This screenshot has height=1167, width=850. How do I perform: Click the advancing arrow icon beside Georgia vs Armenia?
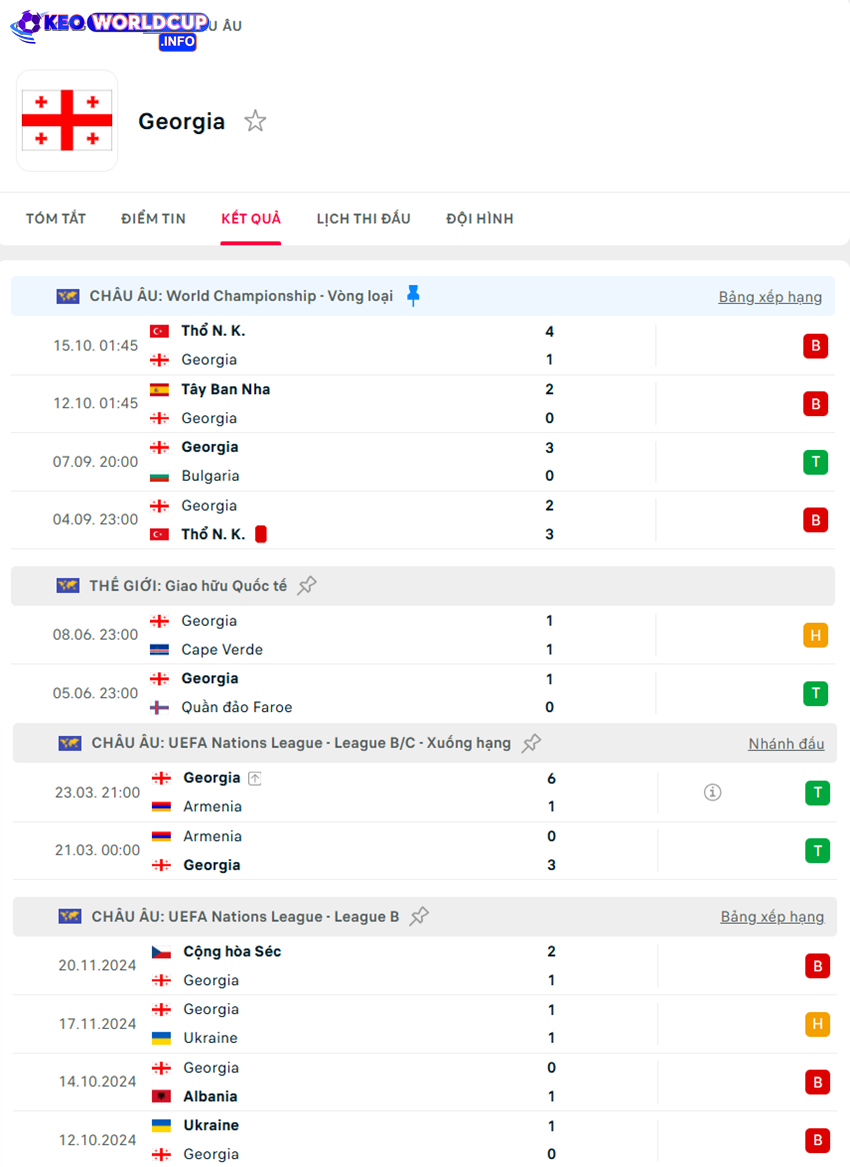click(255, 778)
